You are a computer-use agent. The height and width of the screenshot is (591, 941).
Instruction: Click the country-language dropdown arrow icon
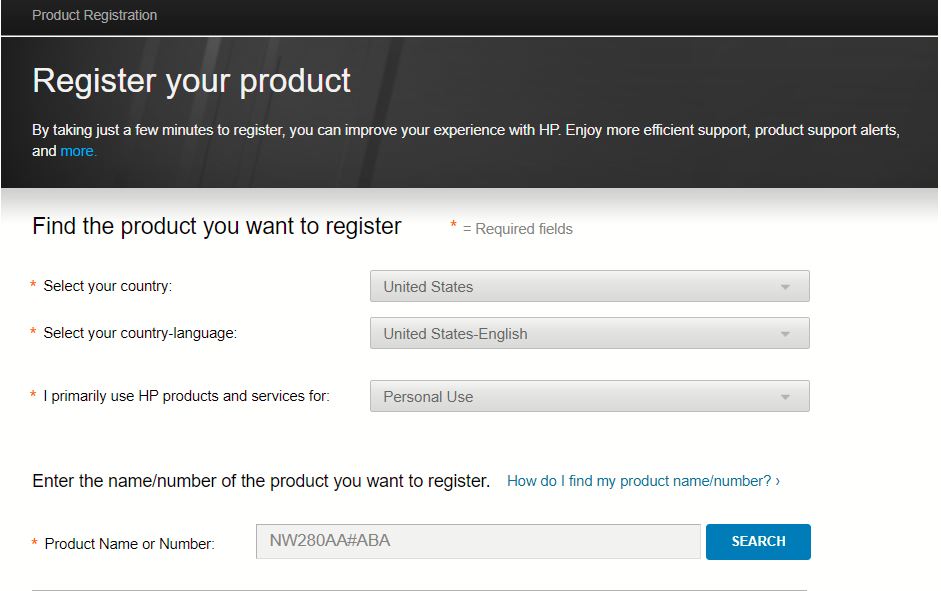785,335
